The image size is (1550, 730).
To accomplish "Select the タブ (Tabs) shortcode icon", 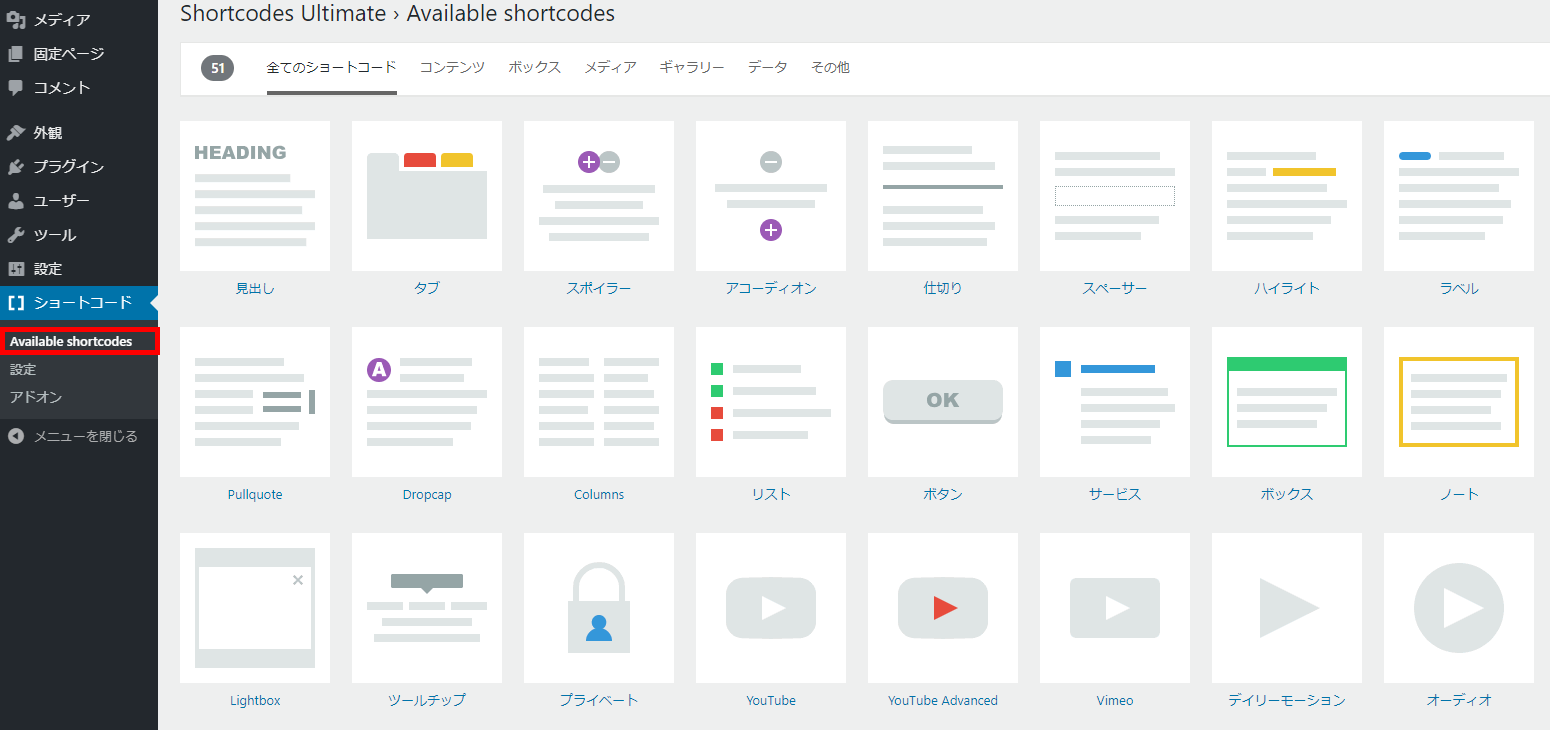I will tap(427, 196).
